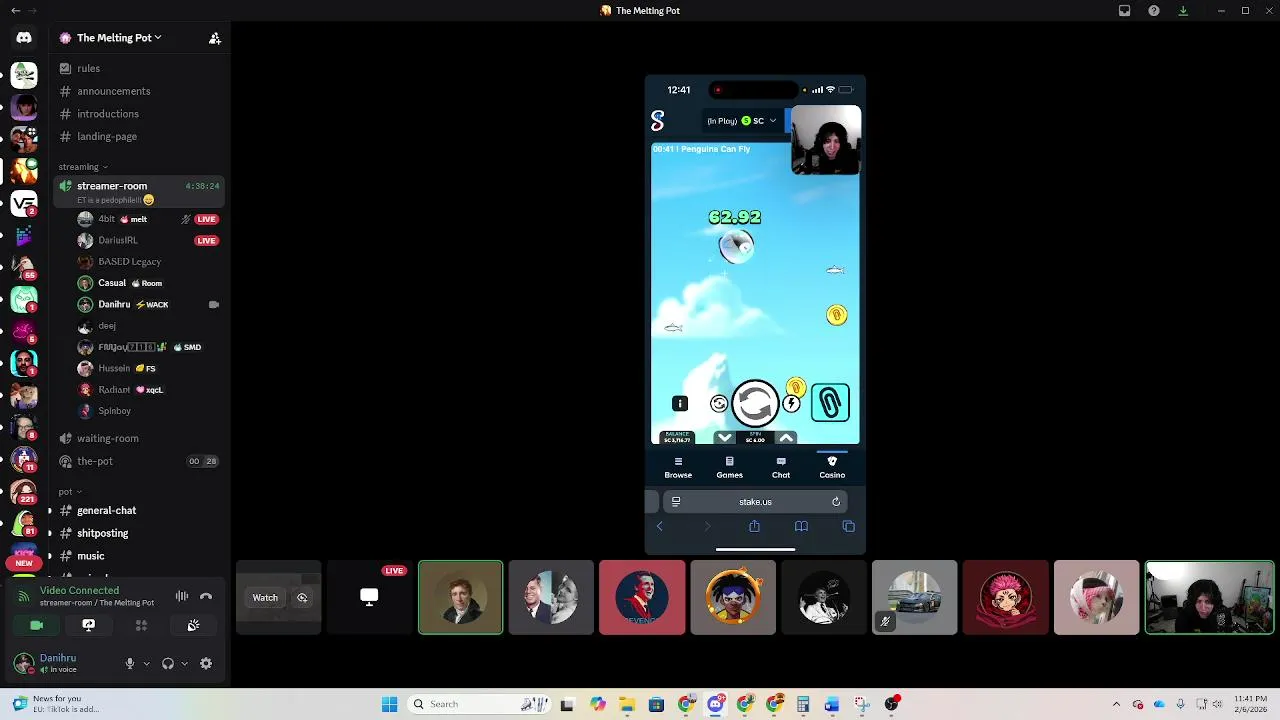The width and height of the screenshot is (1280, 720).
Task: Open the general-chat channel
Action: coord(138,511)
